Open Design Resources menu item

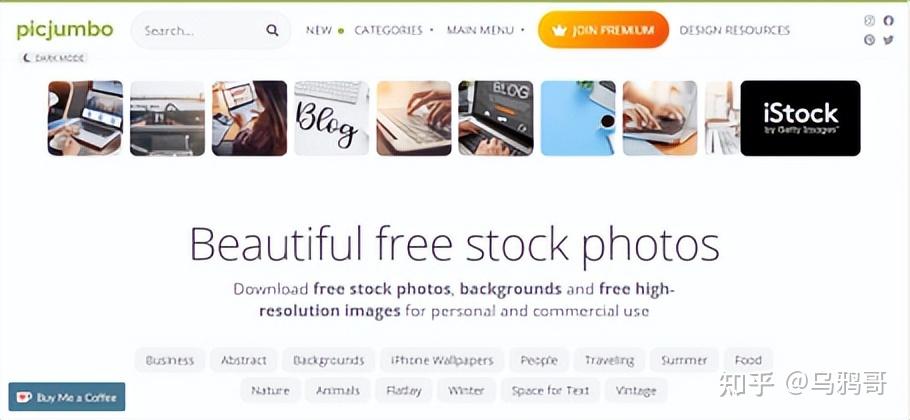coord(734,30)
